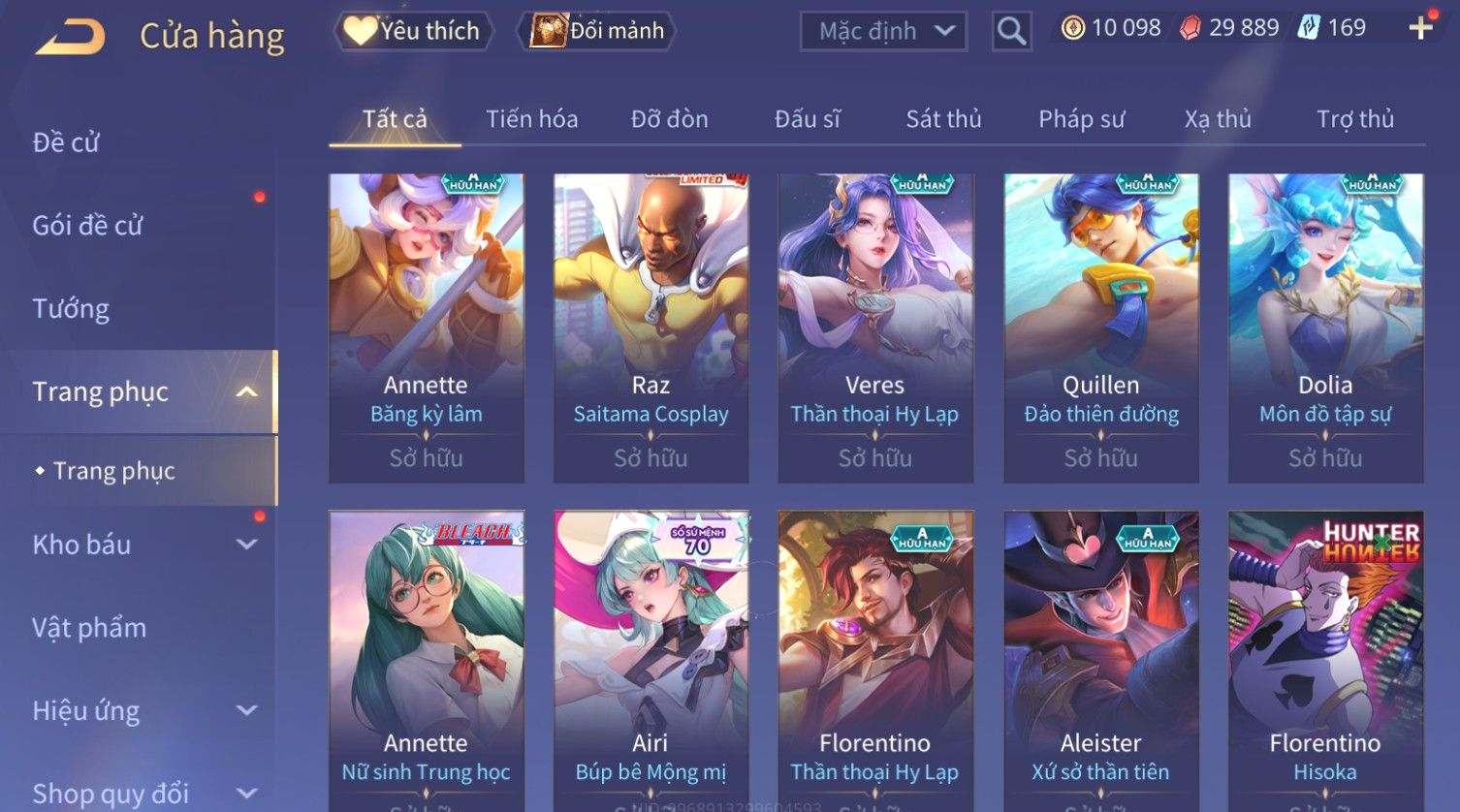
Task: Tap the gold coin balance icon
Action: [x=1072, y=28]
